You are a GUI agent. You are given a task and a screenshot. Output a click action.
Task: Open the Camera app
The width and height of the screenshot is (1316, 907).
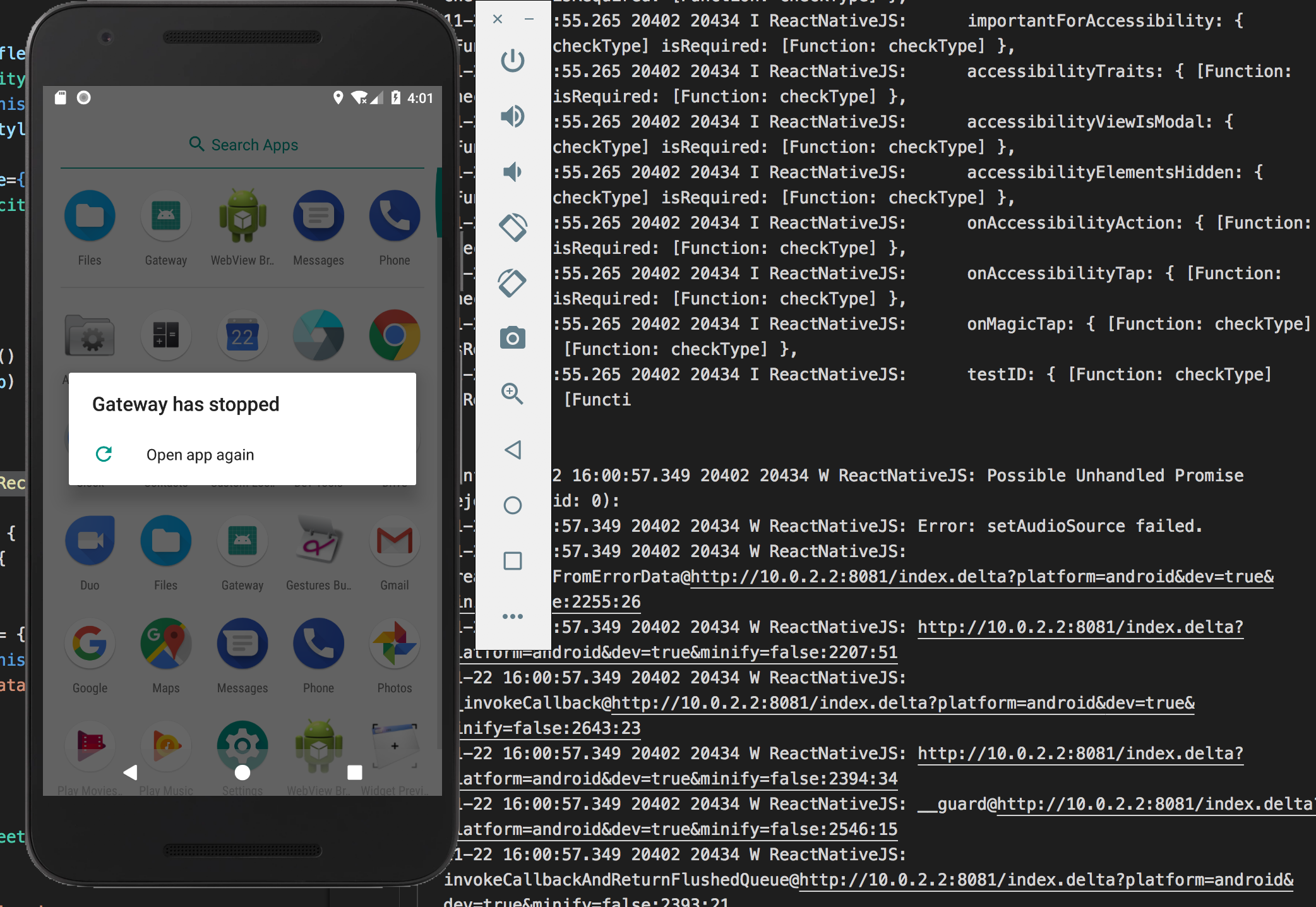click(318, 335)
